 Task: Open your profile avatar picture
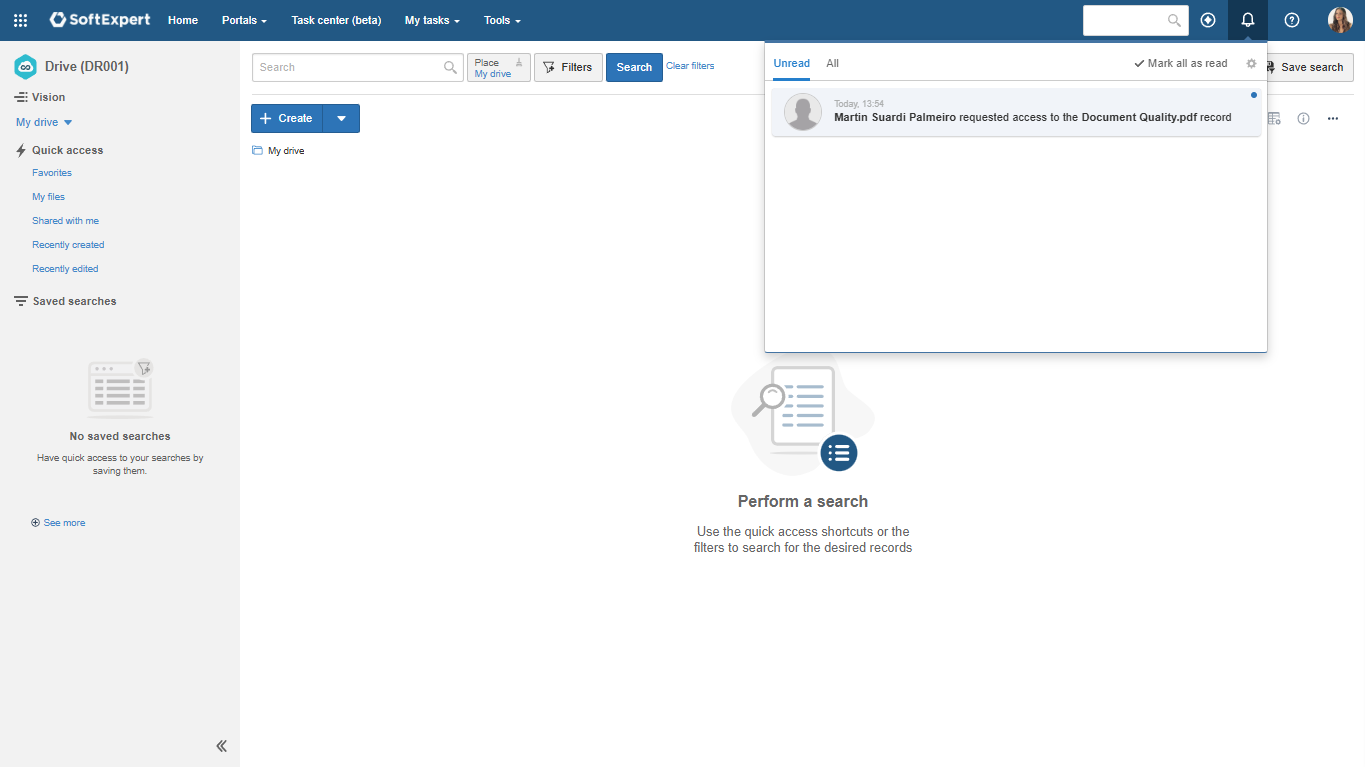click(1339, 19)
